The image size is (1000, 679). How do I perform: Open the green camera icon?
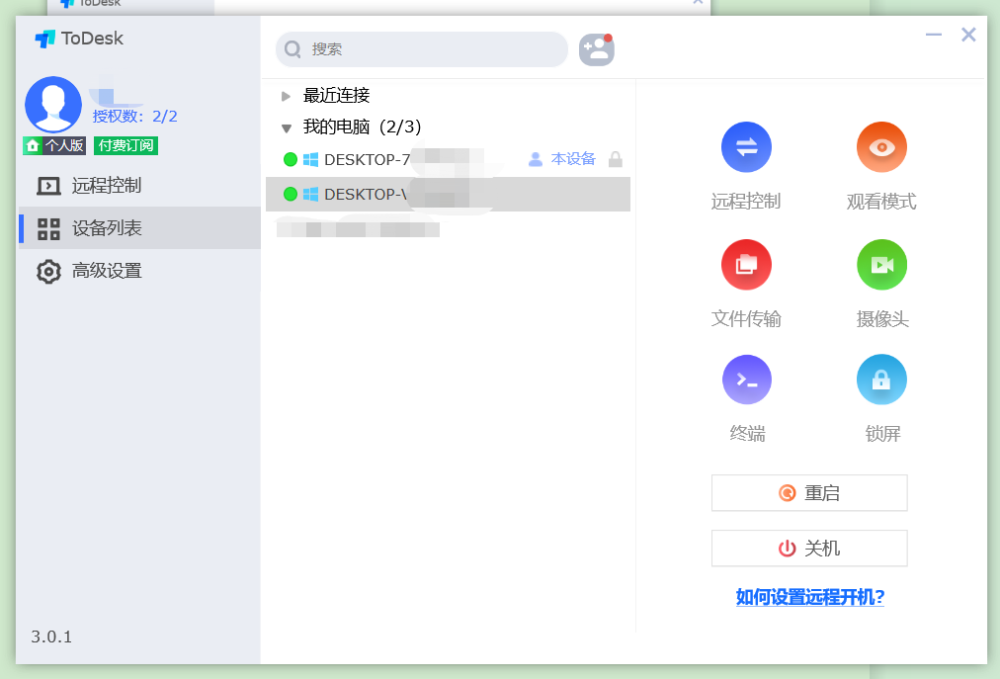pos(881,265)
